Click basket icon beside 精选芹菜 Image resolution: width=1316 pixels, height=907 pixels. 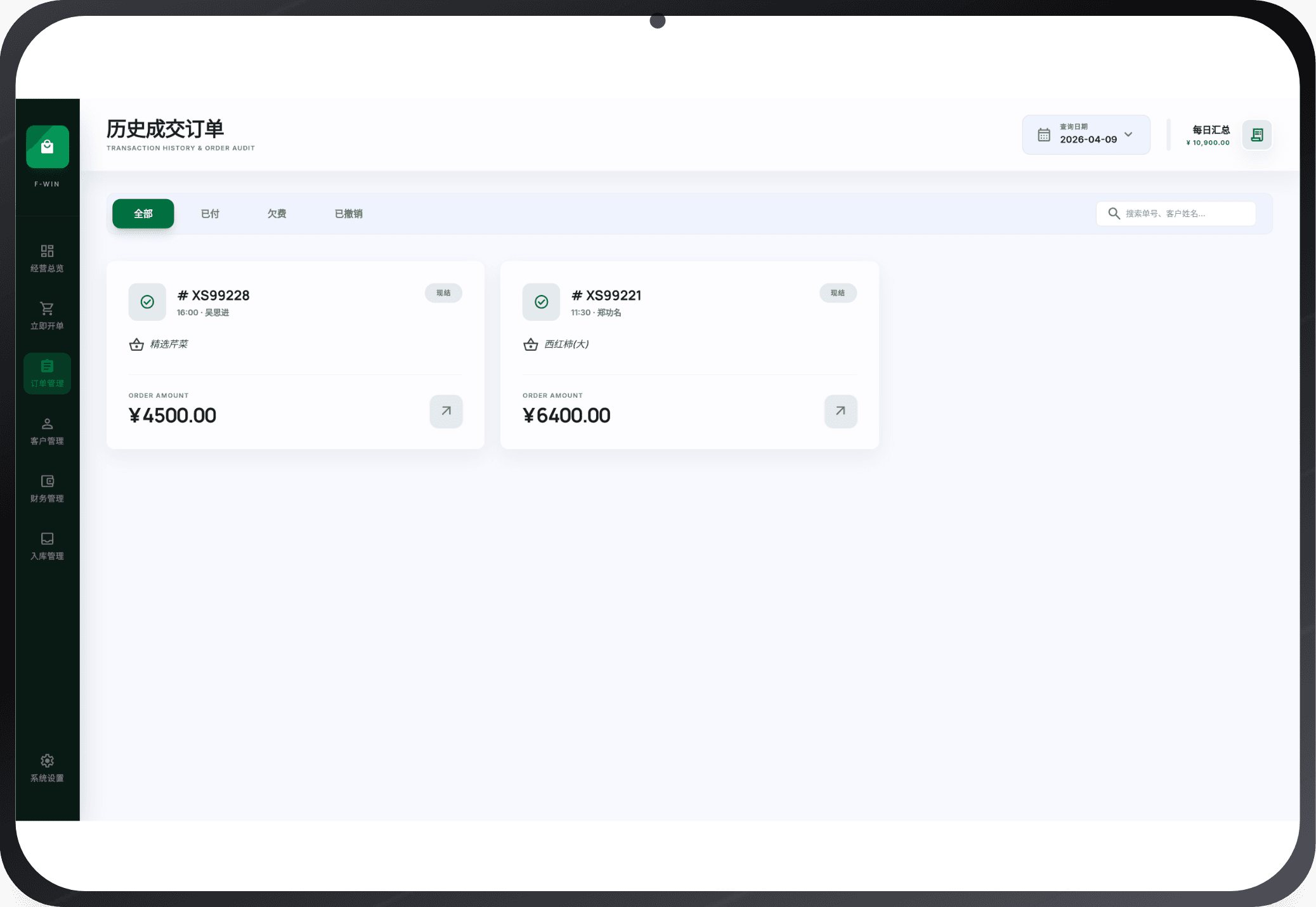pos(136,344)
